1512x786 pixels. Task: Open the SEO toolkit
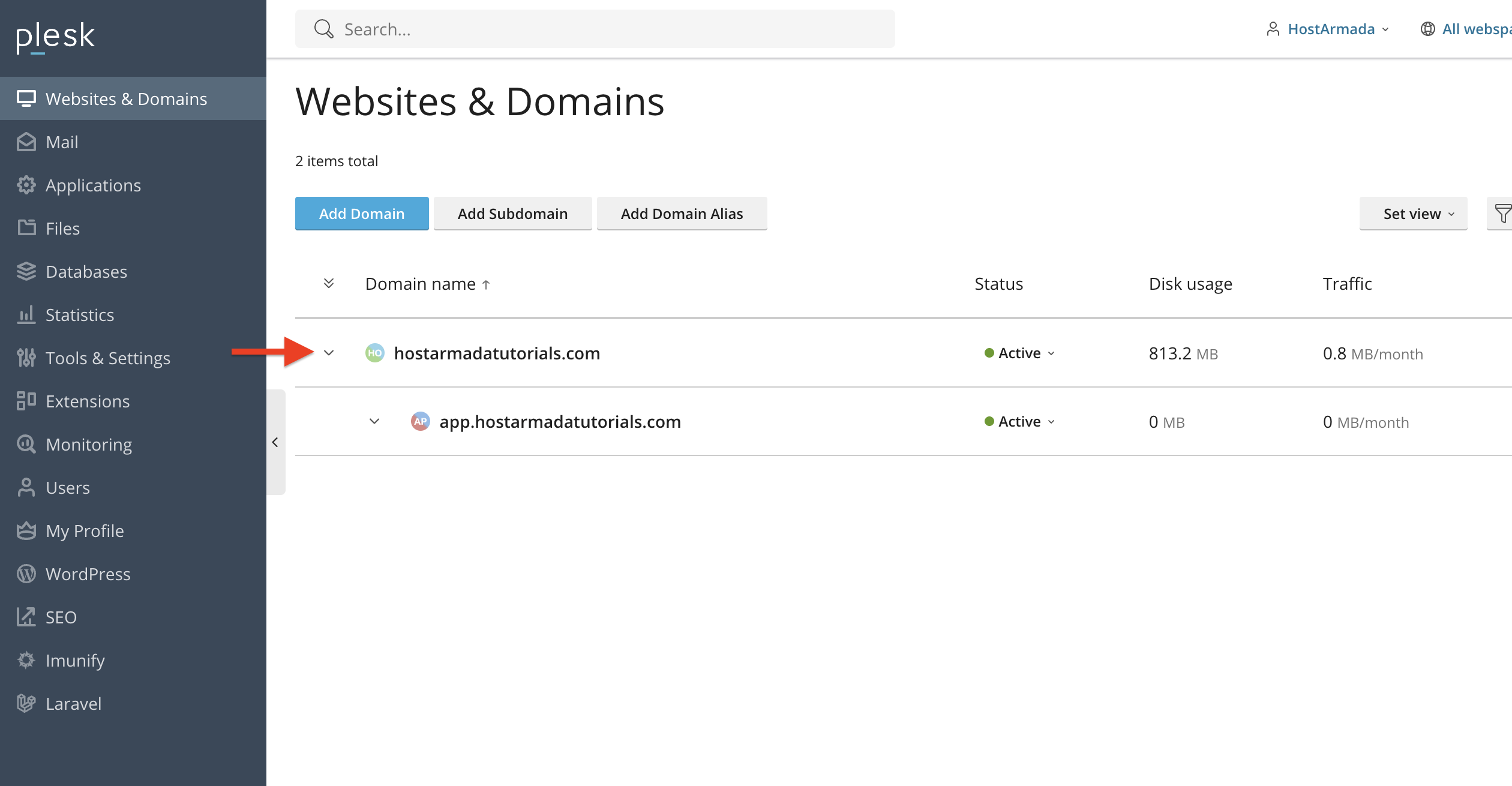pyautogui.click(x=61, y=617)
